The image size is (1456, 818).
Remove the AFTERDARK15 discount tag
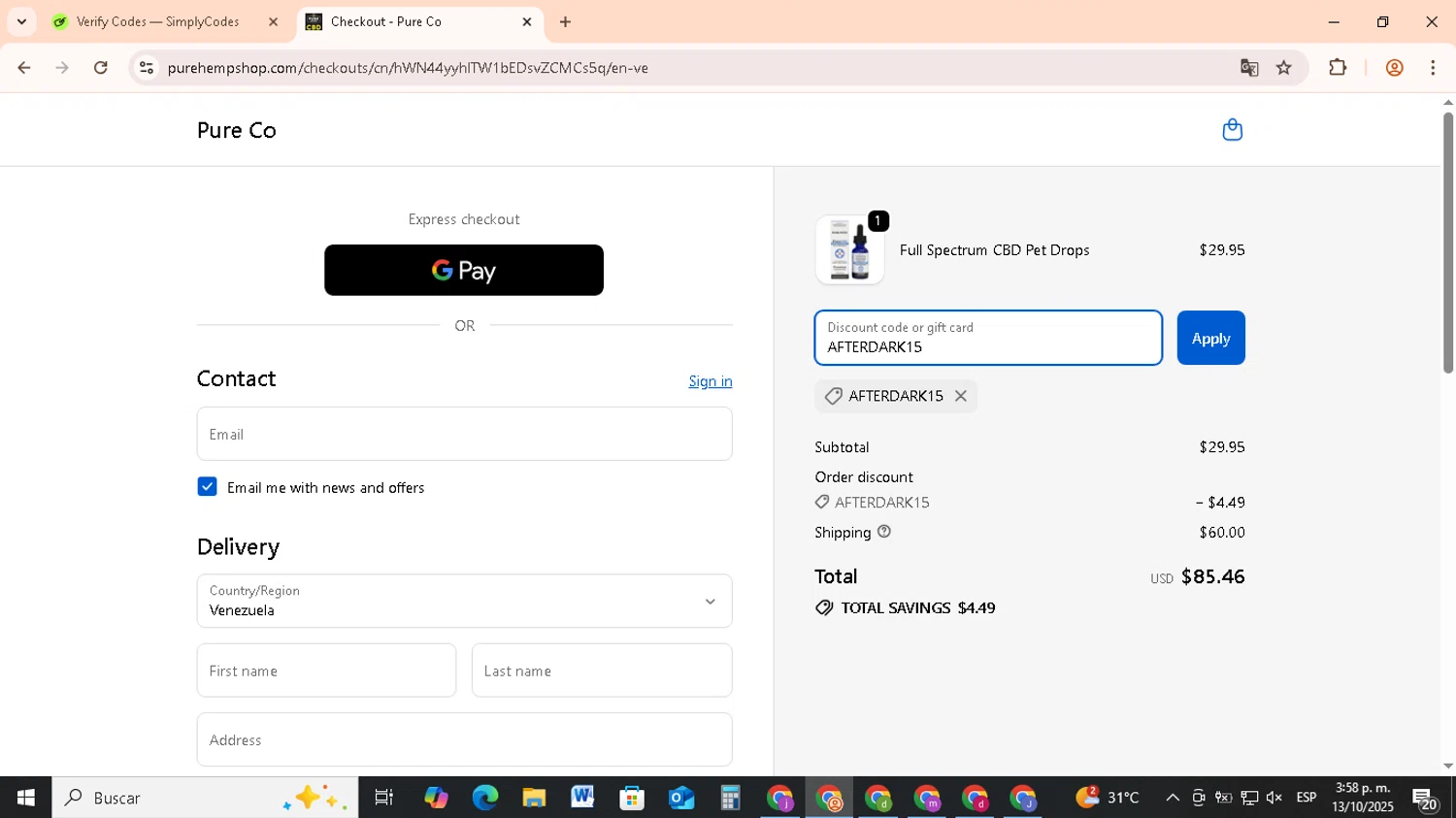[x=960, y=396]
